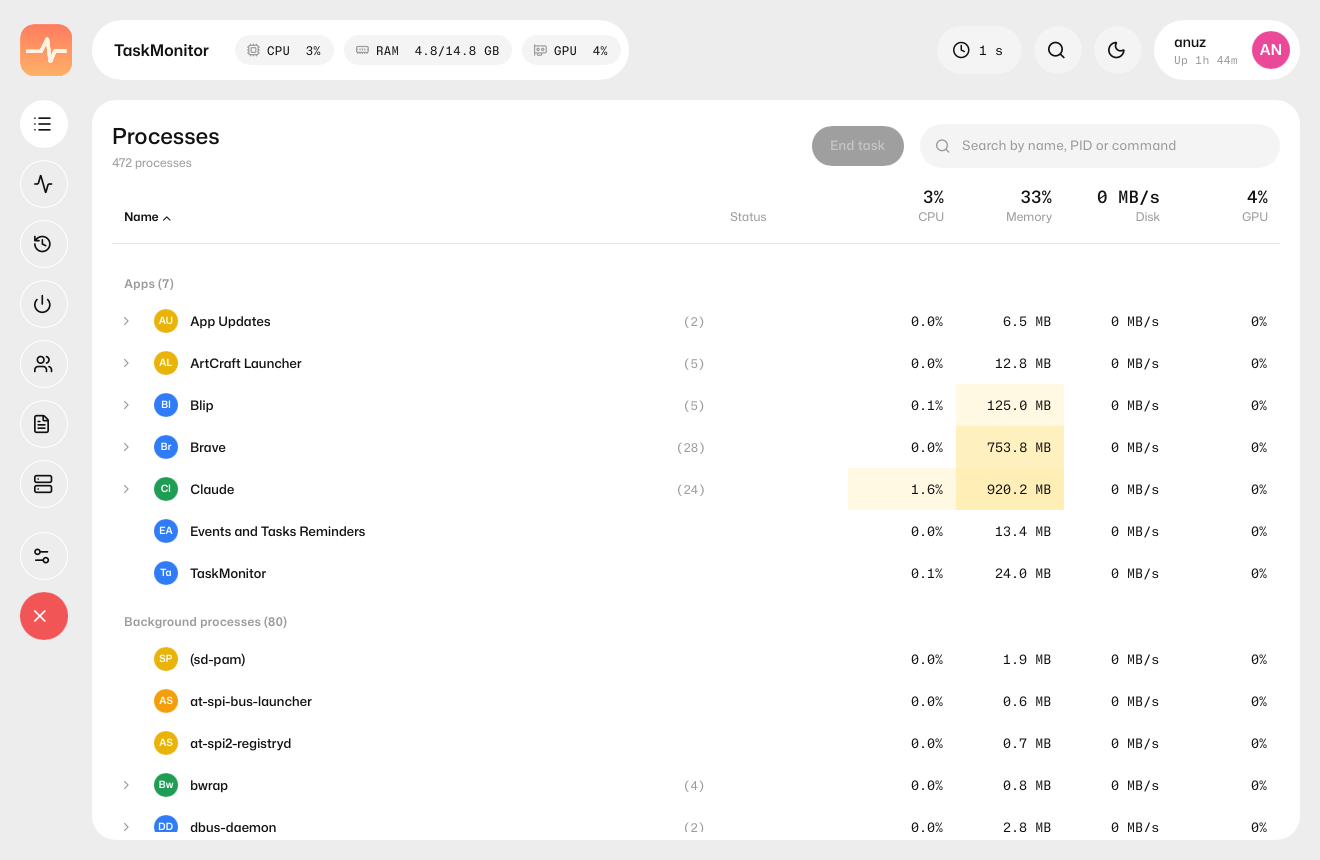Viewport: 1320px width, 860px height.
Task: Select the Events and Tasks Reminders row
Action: tap(696, 531)
